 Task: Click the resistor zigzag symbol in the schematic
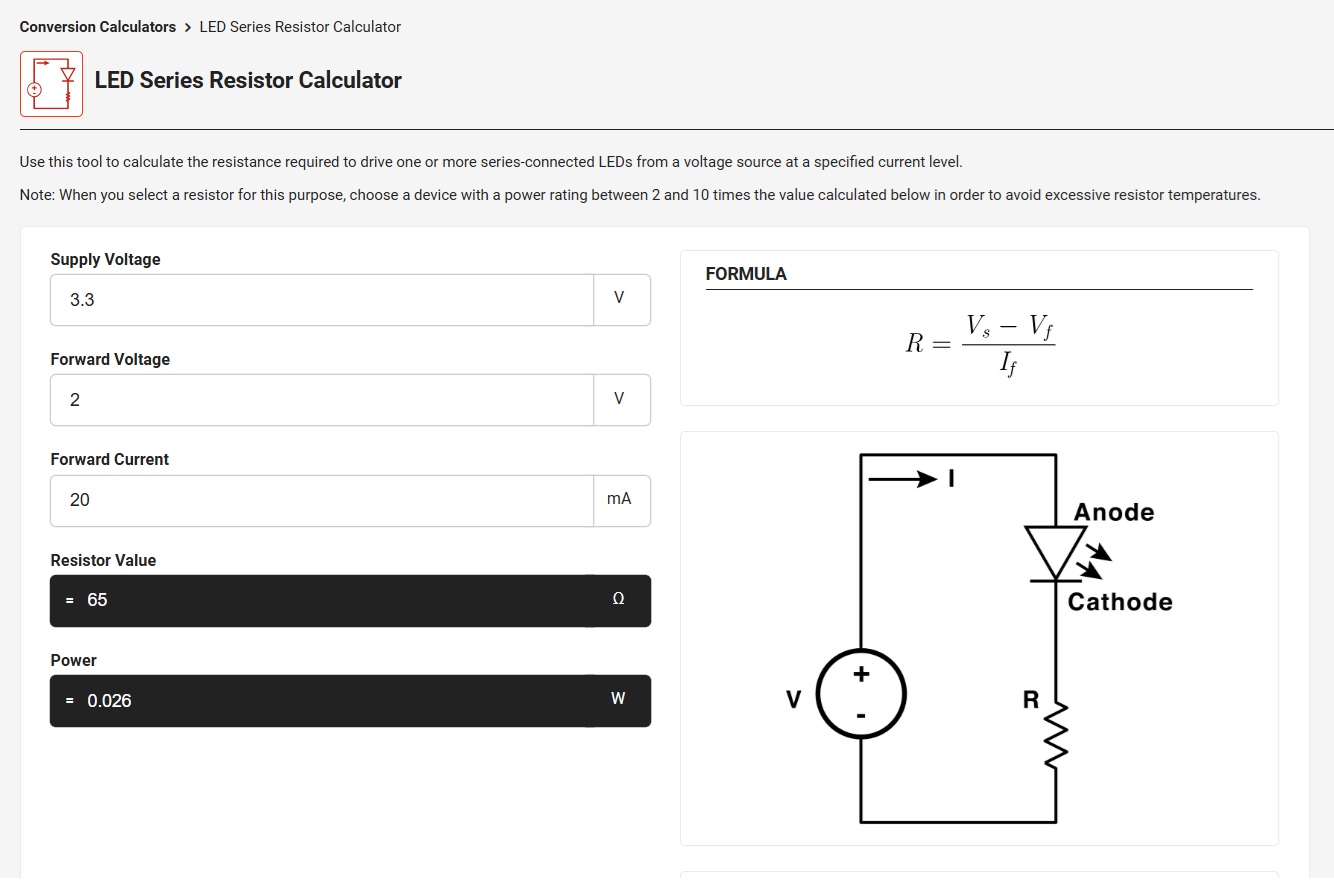pos(1056,736)
